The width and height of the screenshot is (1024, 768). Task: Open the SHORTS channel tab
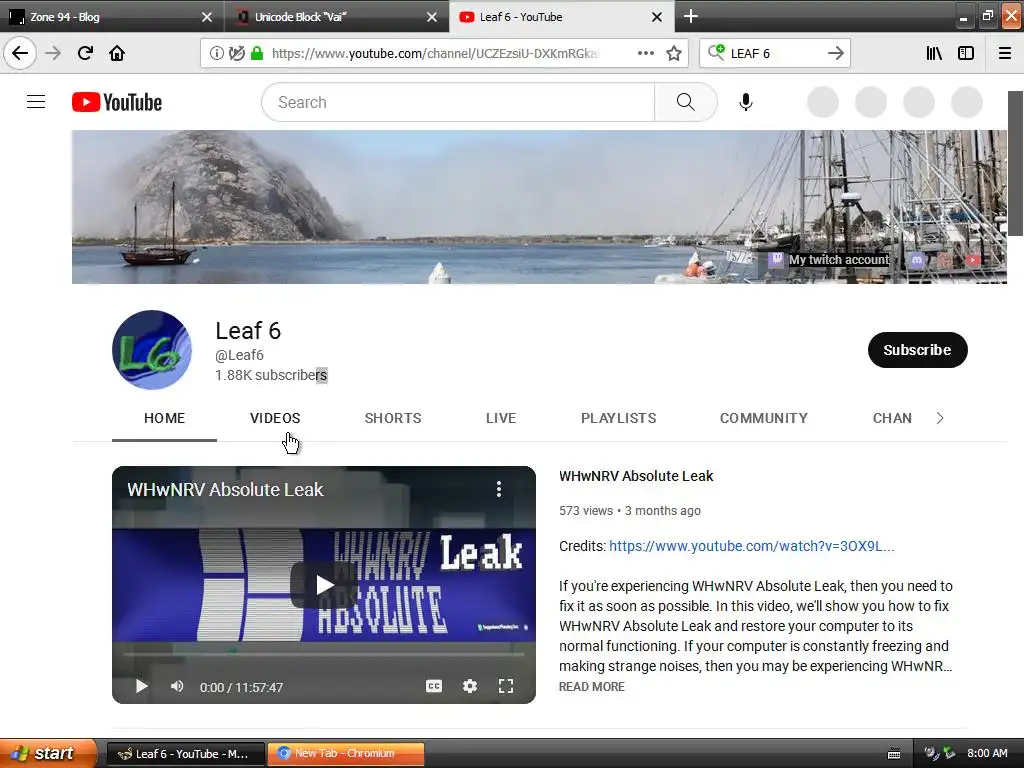pyautogui.click(x=393, y=418)
